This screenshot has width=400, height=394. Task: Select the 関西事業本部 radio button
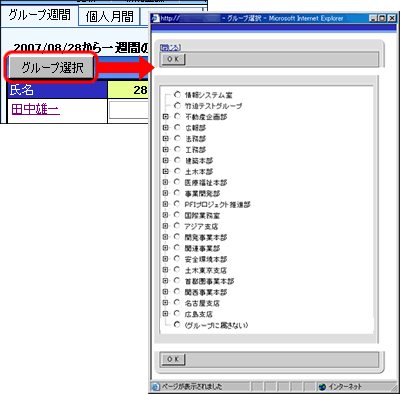click(177, 292)
